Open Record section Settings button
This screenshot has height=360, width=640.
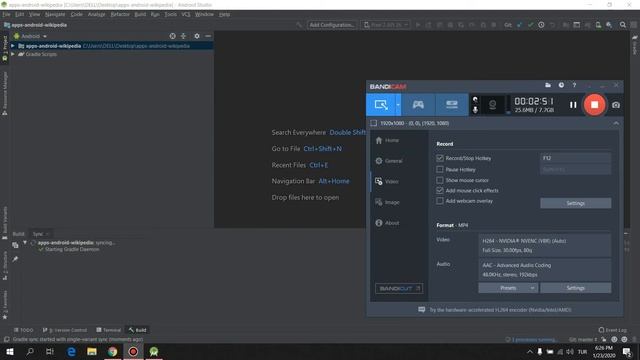576,203
